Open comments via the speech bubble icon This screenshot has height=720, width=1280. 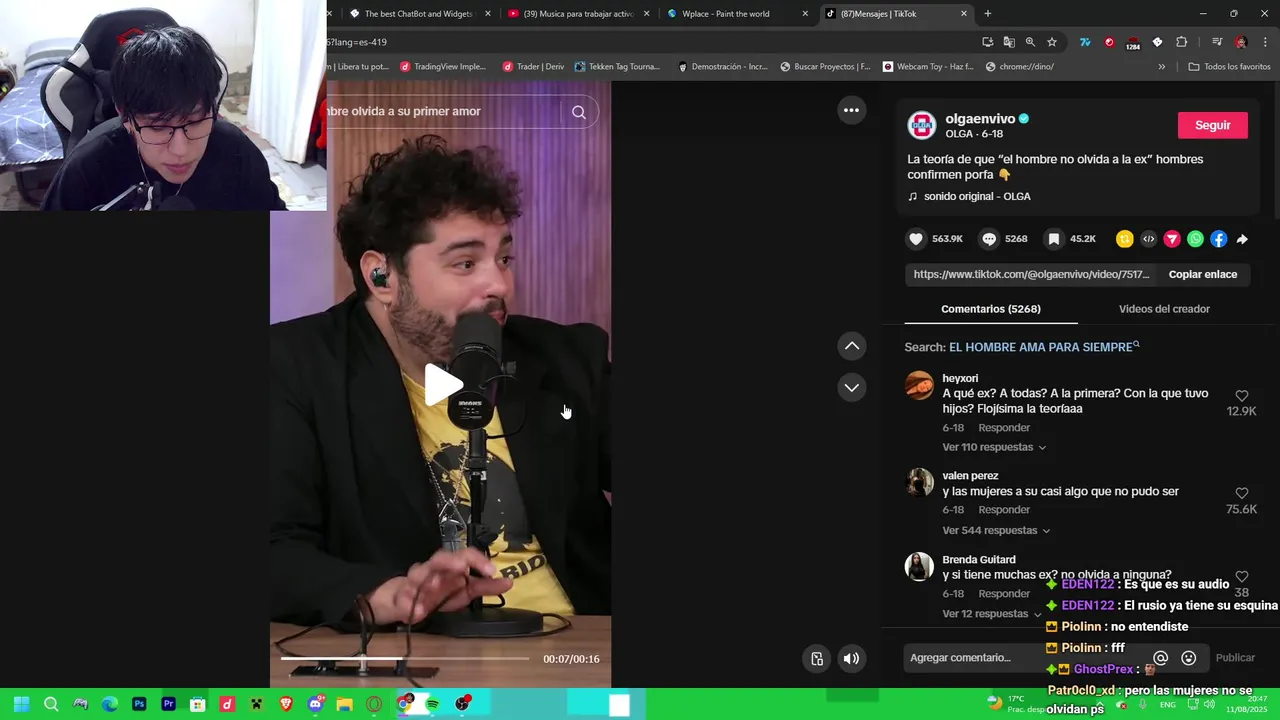click(989, 239)
